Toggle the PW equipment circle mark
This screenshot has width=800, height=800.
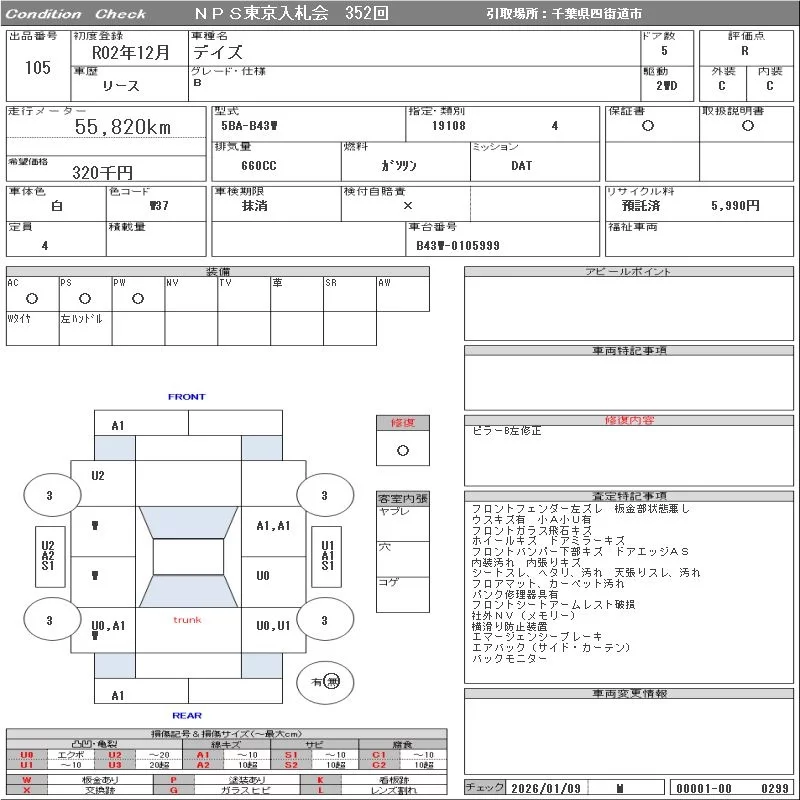(x=137, y=298)
